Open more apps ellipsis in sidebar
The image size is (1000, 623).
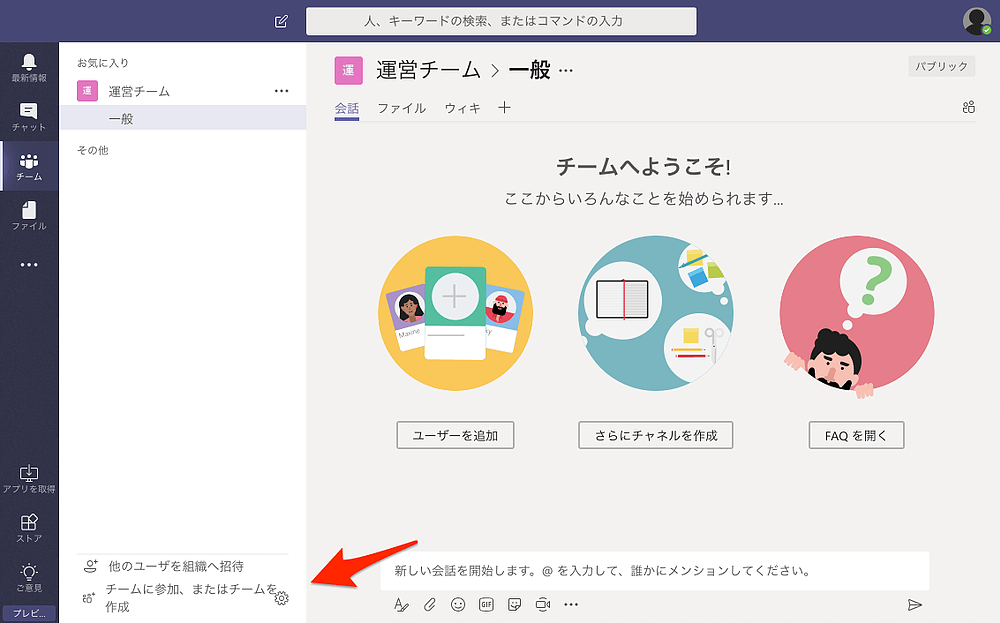[29, 265]
